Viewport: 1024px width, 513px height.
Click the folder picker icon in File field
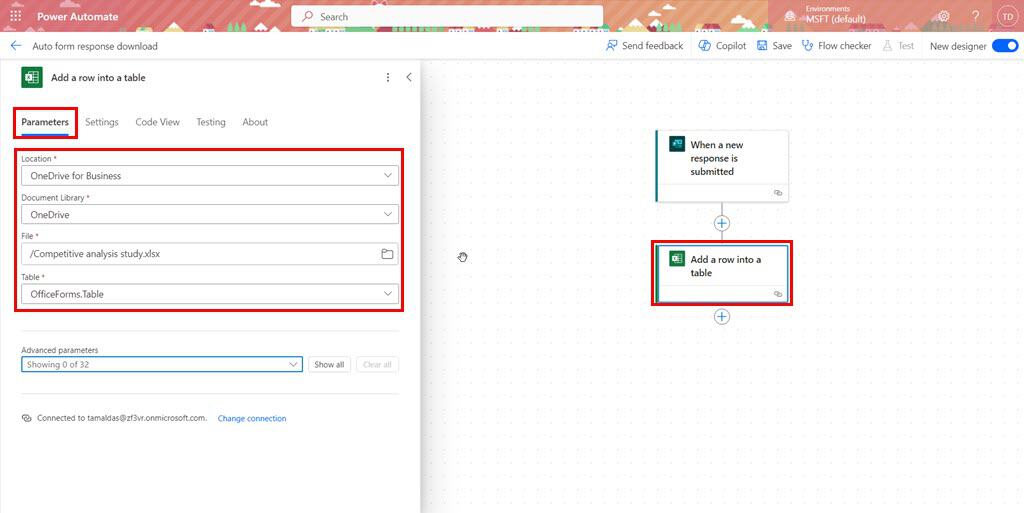387,254
